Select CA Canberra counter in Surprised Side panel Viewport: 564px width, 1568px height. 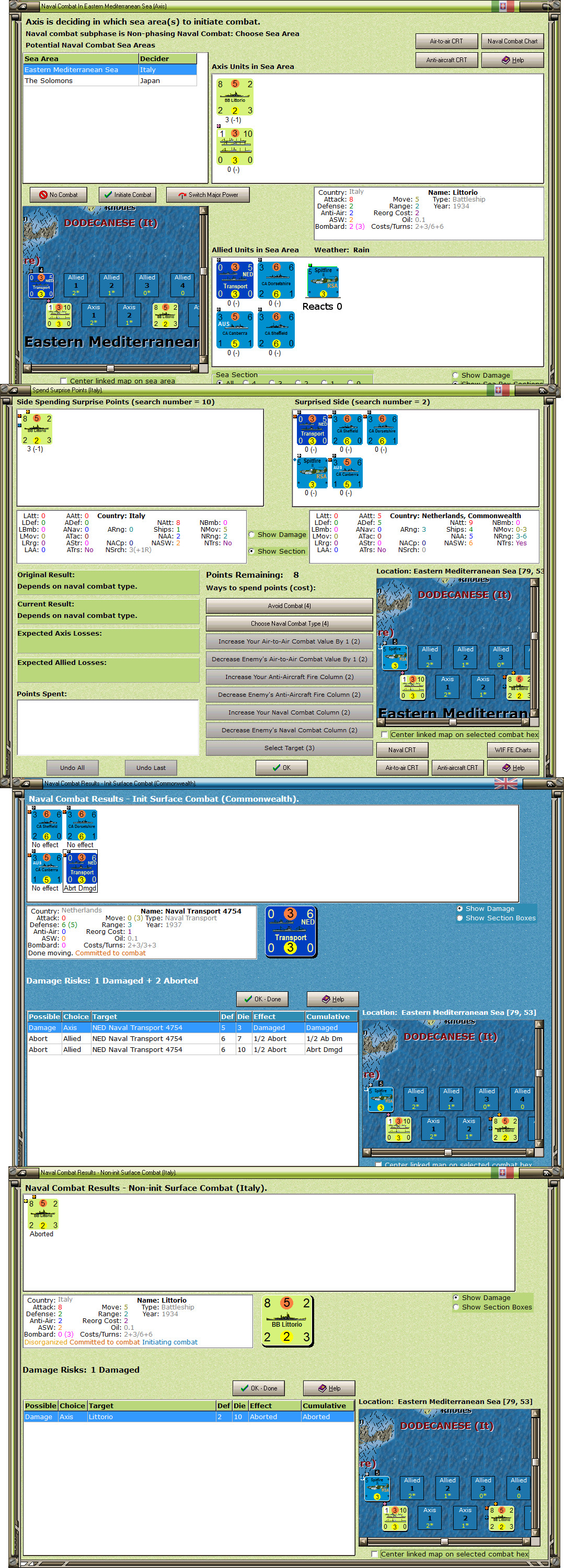point(347,473)
